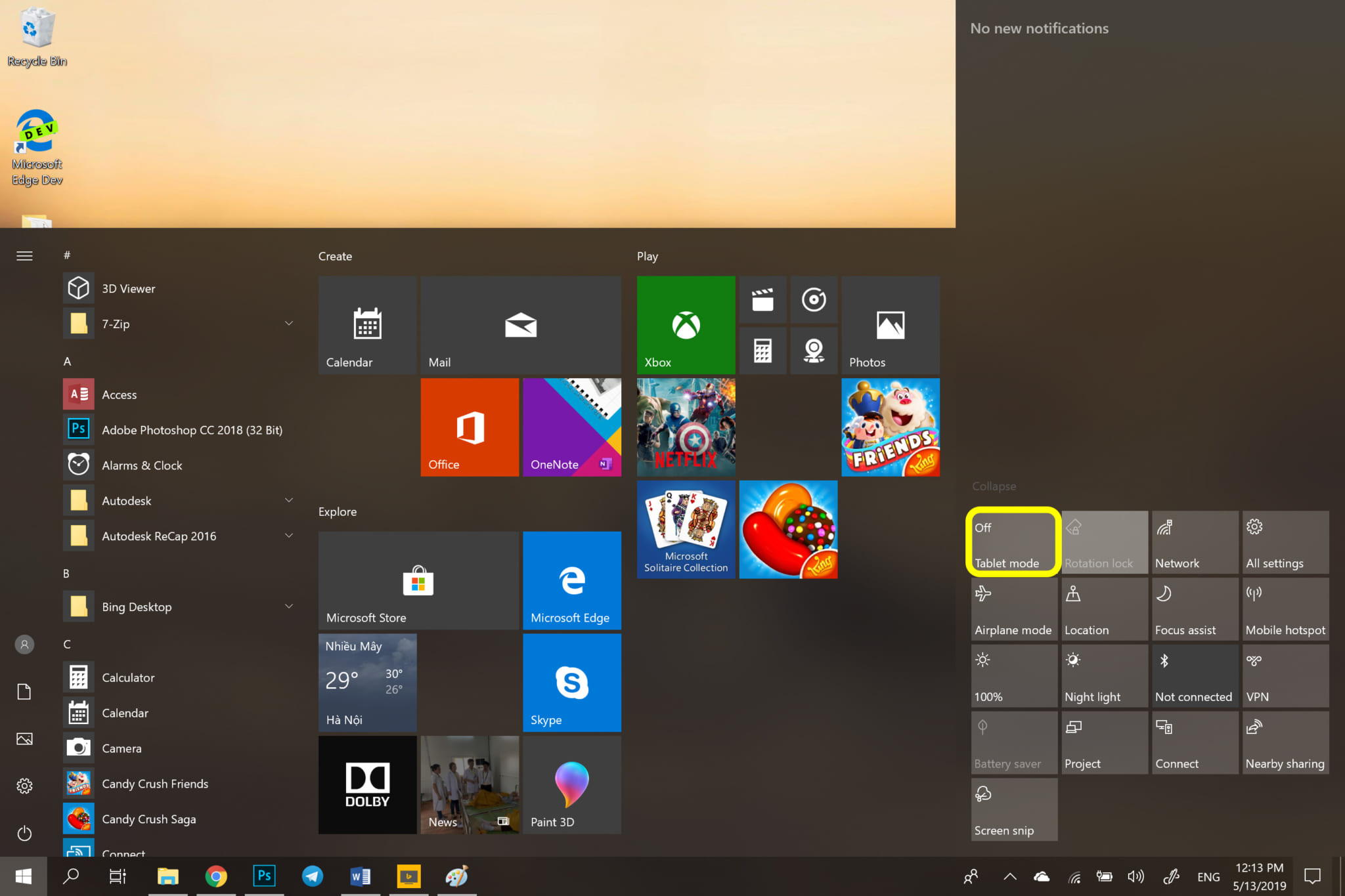Launch the OneNote tile

[572, 427]
